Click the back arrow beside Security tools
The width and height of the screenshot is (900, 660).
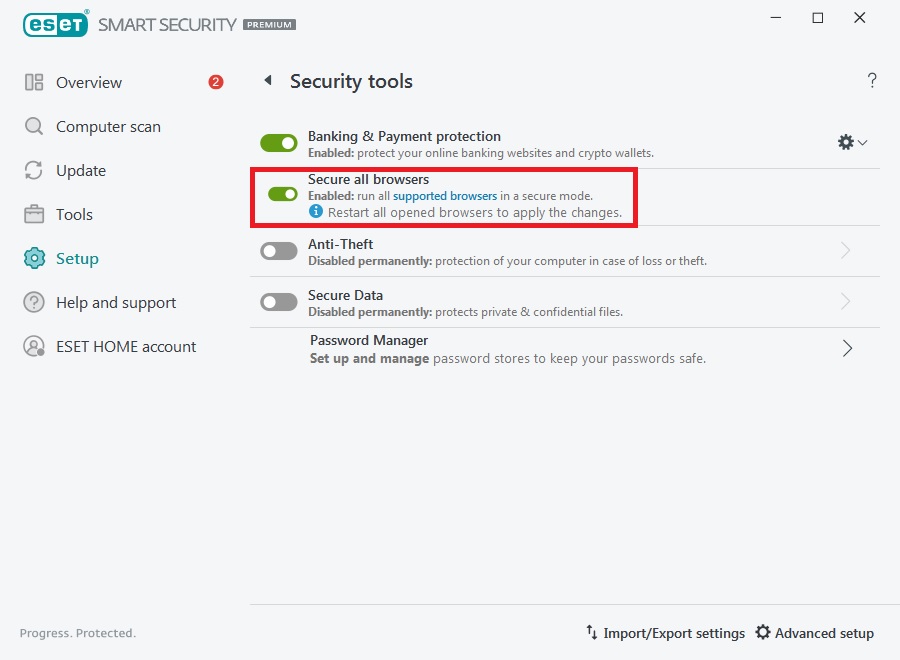268,81
